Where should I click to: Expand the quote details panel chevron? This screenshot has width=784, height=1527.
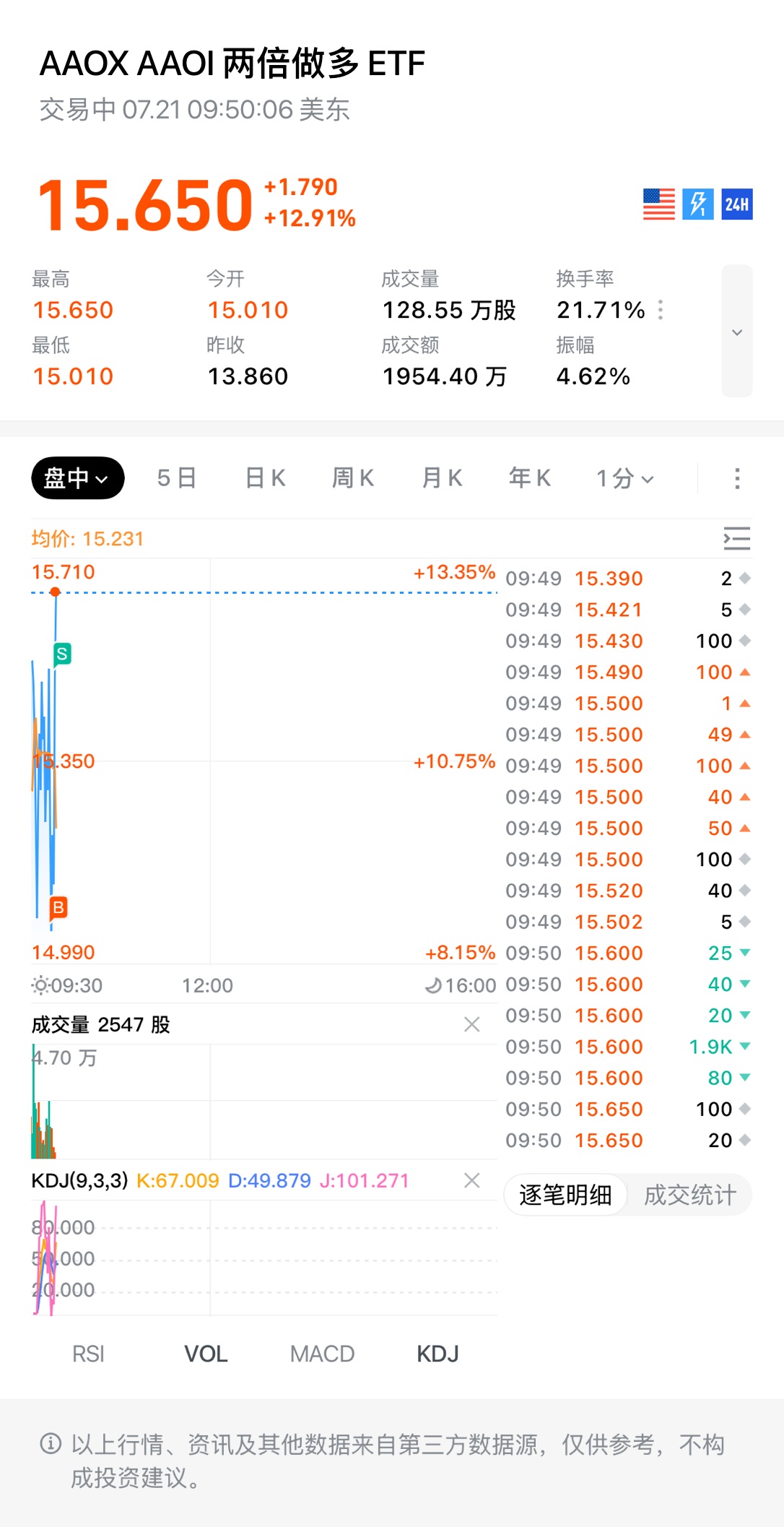click(737, 332)
